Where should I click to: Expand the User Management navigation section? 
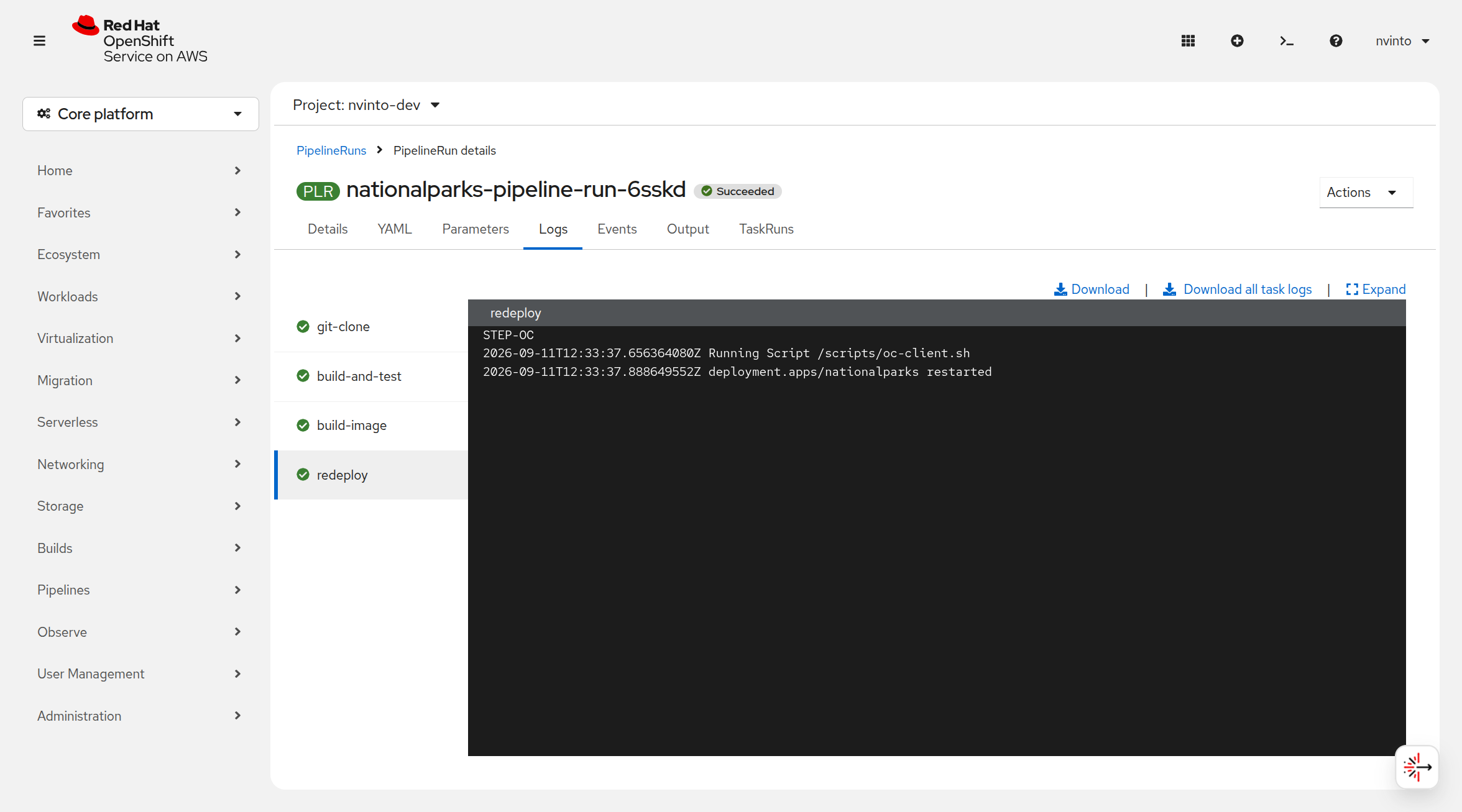[140, 673]
